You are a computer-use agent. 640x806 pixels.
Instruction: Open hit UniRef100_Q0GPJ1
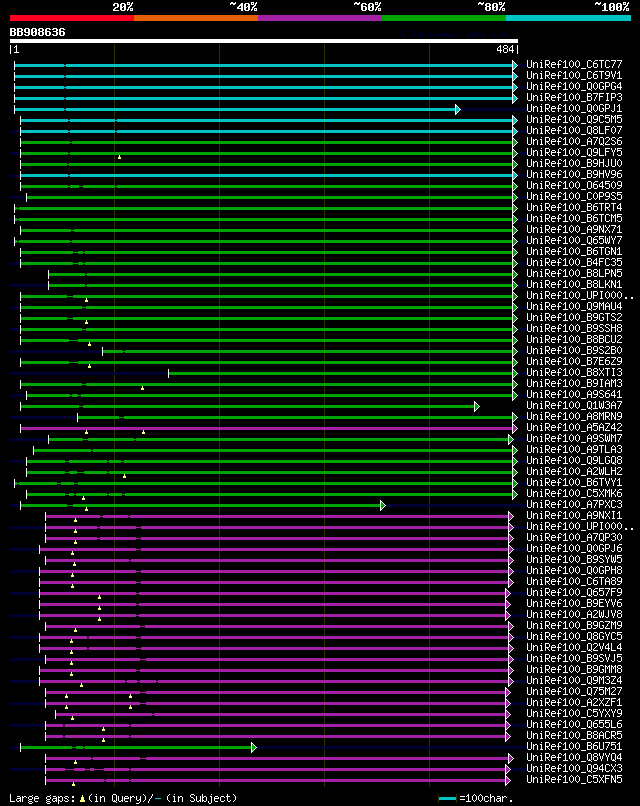(x=574, y=108)
